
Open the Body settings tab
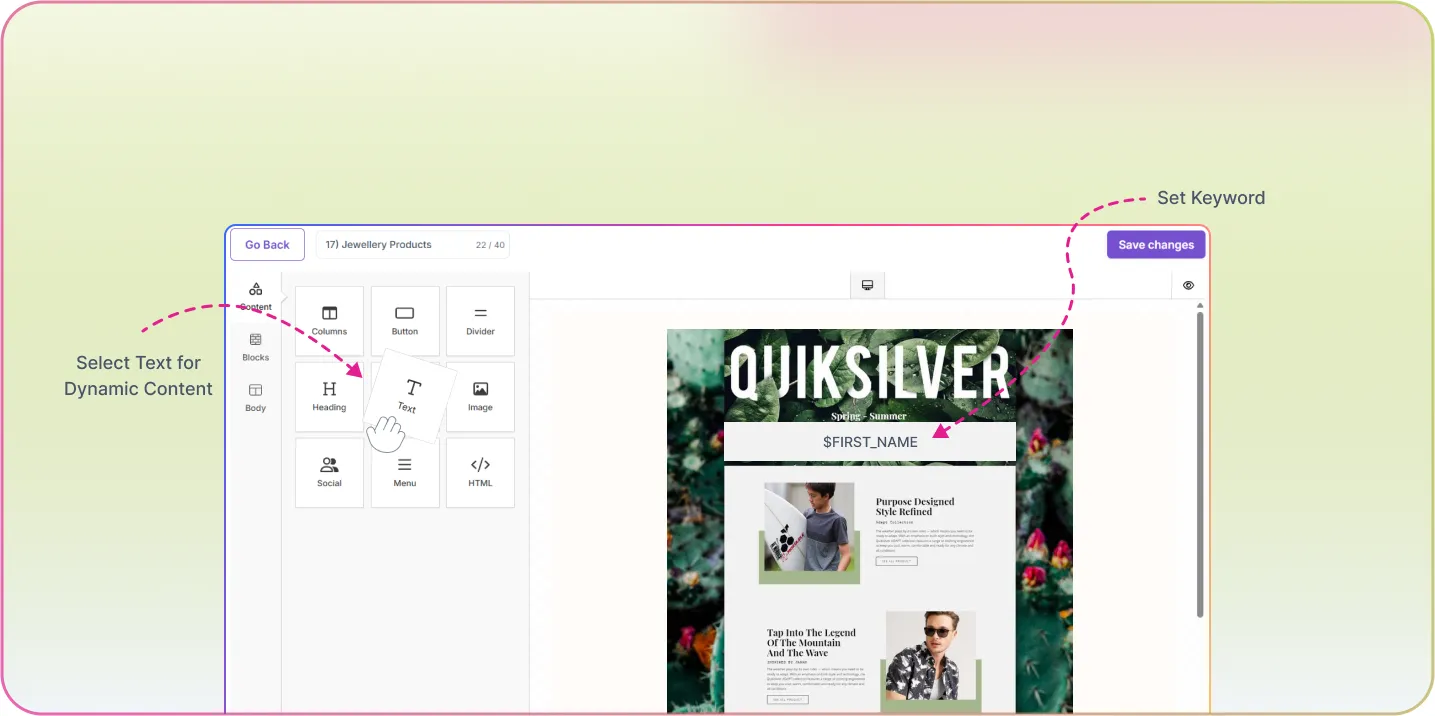coord(255,398)
